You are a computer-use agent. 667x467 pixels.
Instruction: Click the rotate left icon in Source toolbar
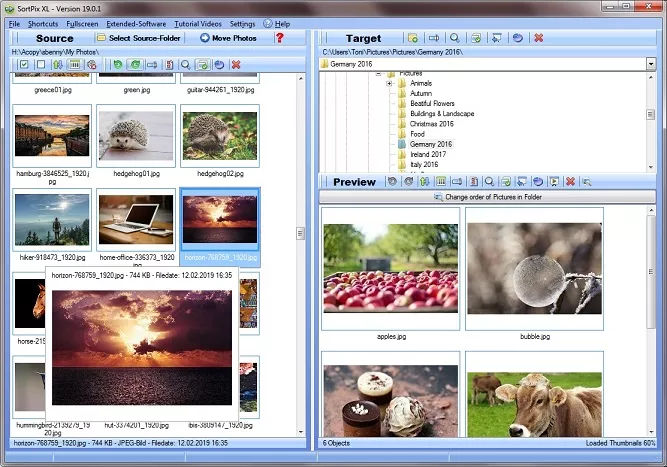117,64
